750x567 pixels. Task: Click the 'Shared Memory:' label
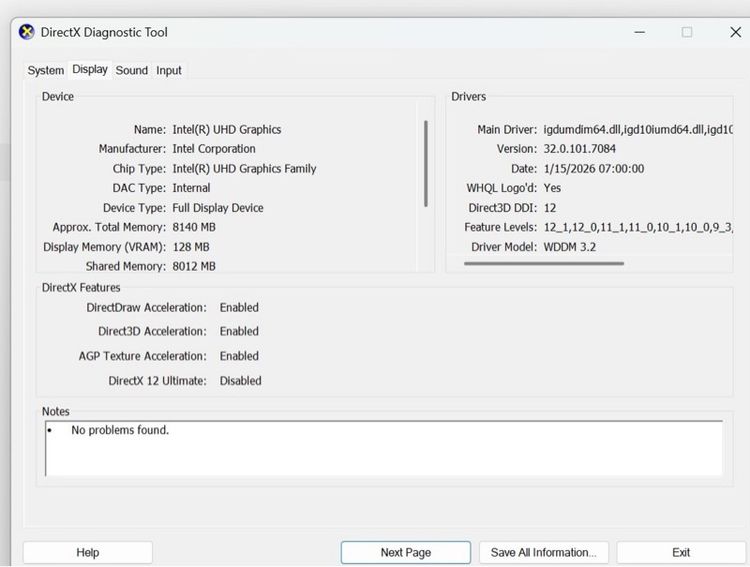pyautogui.click(x=126, y=266)
